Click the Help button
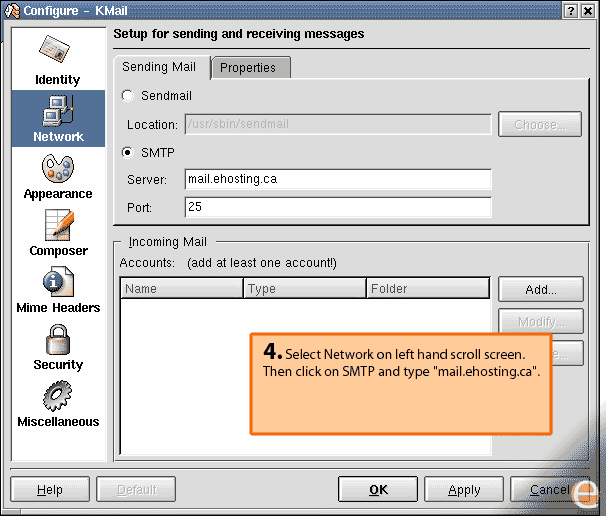The width and height of the screenshot is (606, 516). [x=49, y=490]
